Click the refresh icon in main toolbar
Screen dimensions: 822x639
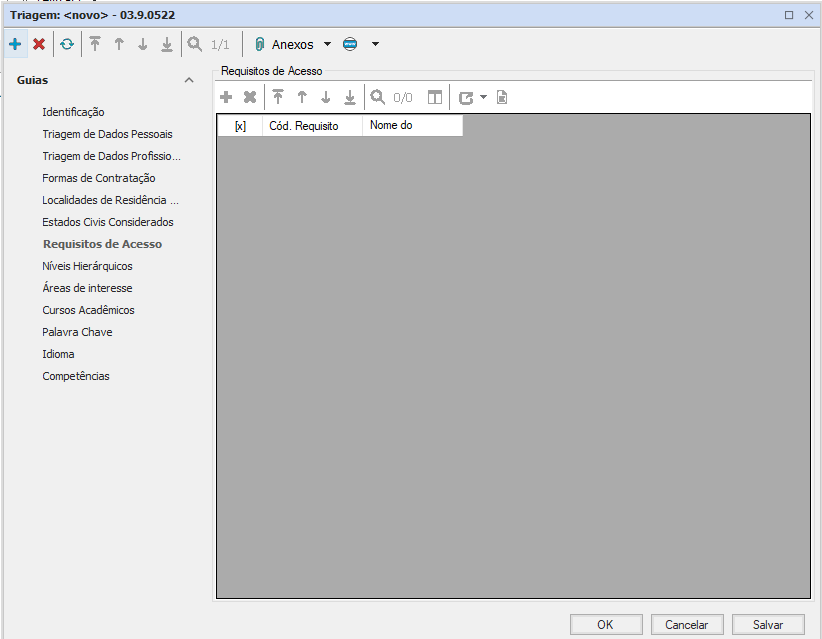[66, 44]
